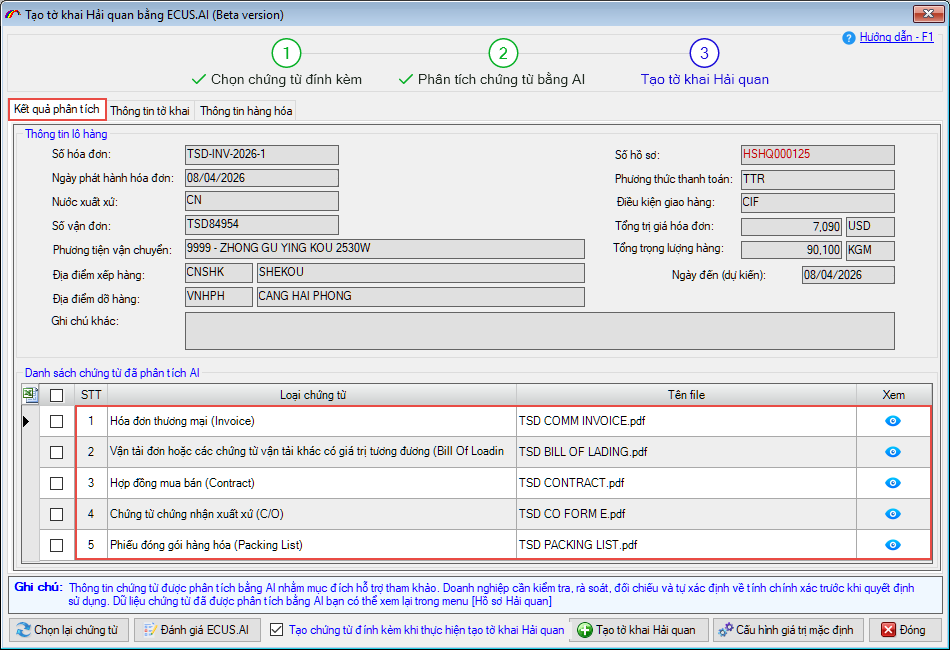The height and width of the screenshot is (650, 950).
Task: Uncheck Tạo chứng từ đính kèm option
Action: [x=277, y=630]
